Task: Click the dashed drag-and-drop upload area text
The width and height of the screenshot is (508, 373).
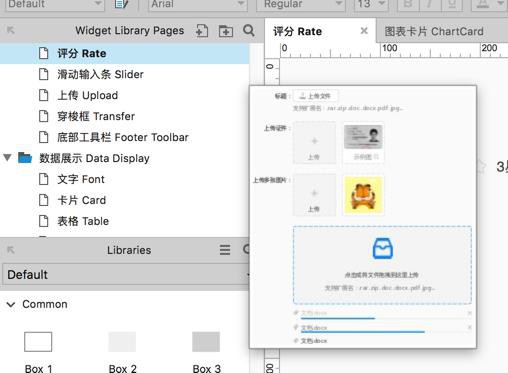Action: tap(381, 275)
